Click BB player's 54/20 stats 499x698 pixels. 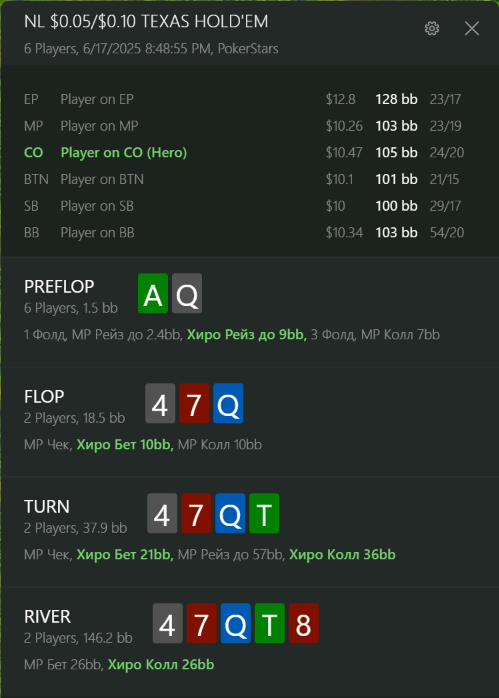pyautogui.click(x=447, y=233)
